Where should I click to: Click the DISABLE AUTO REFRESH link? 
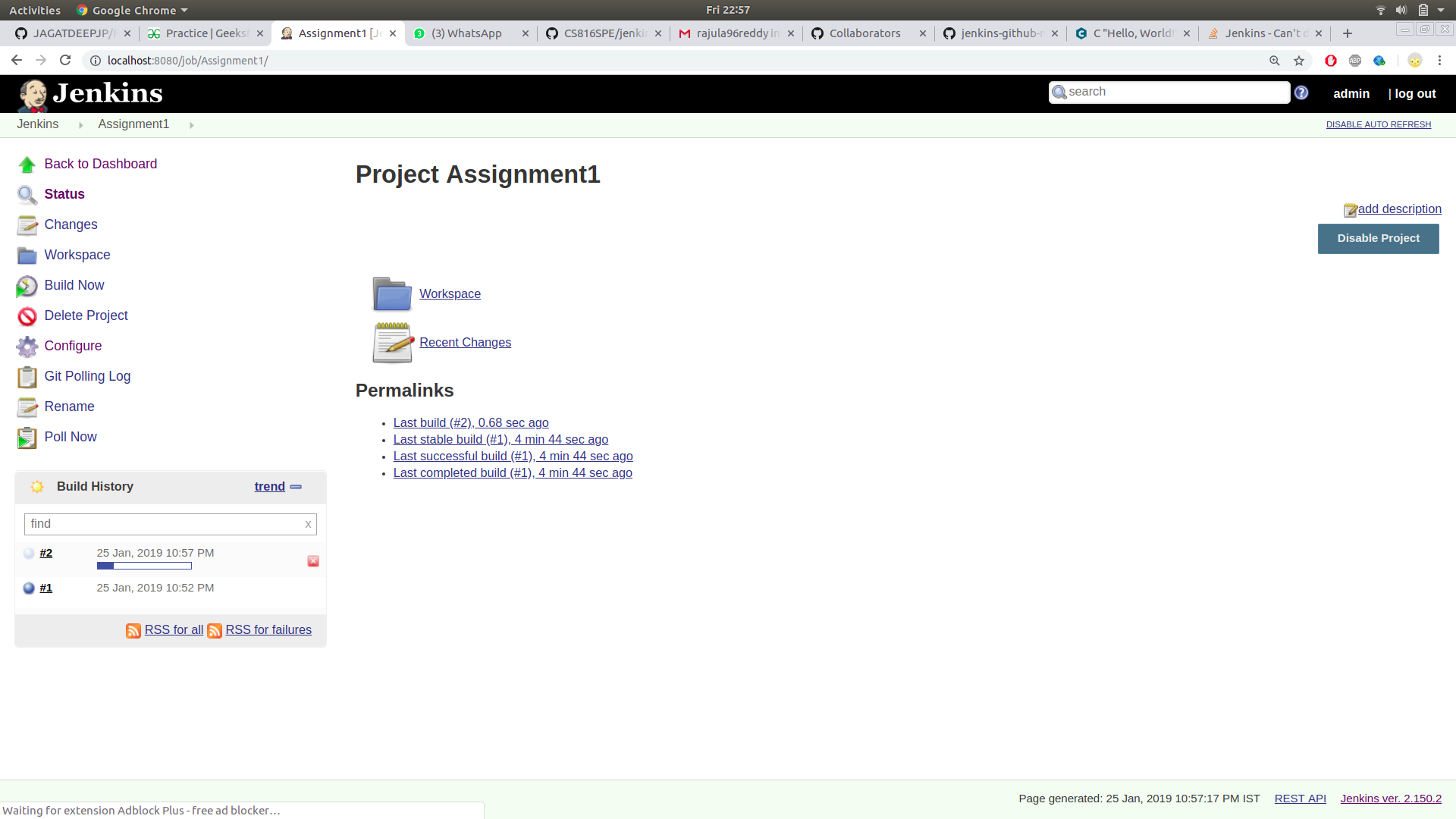[x=1378, y=124]
